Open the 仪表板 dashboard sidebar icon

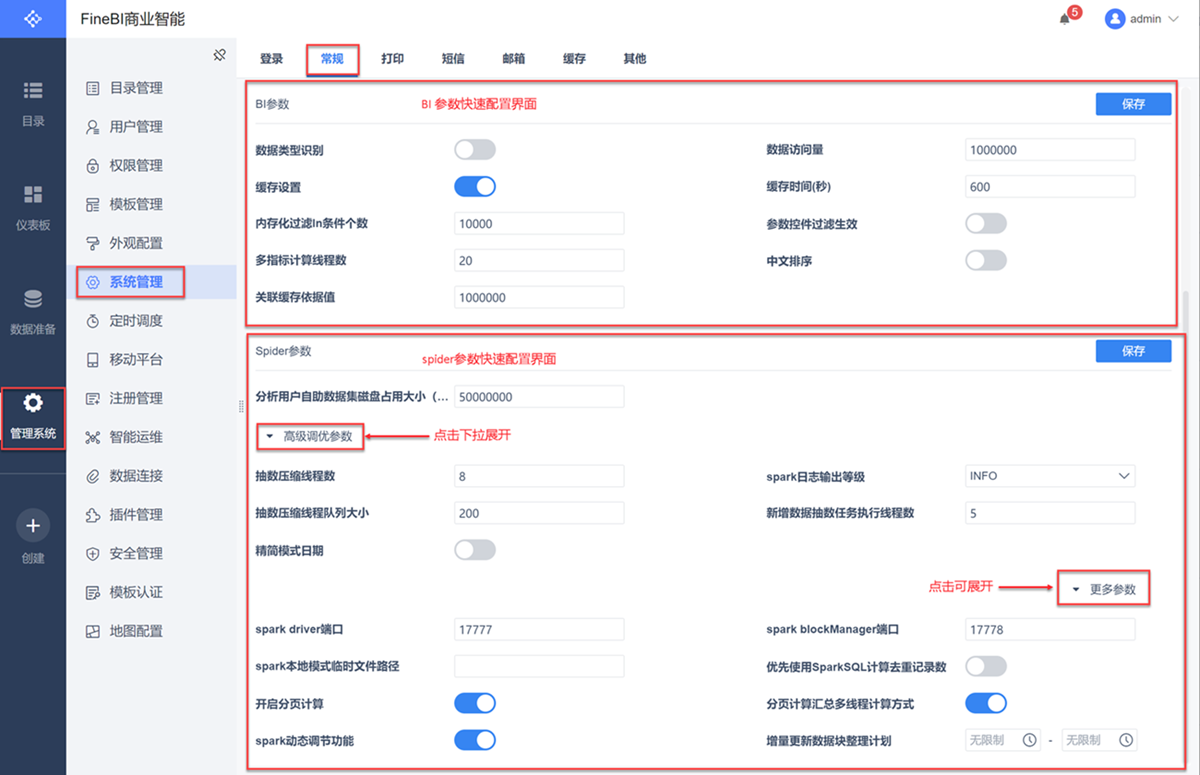coord(33,194)
